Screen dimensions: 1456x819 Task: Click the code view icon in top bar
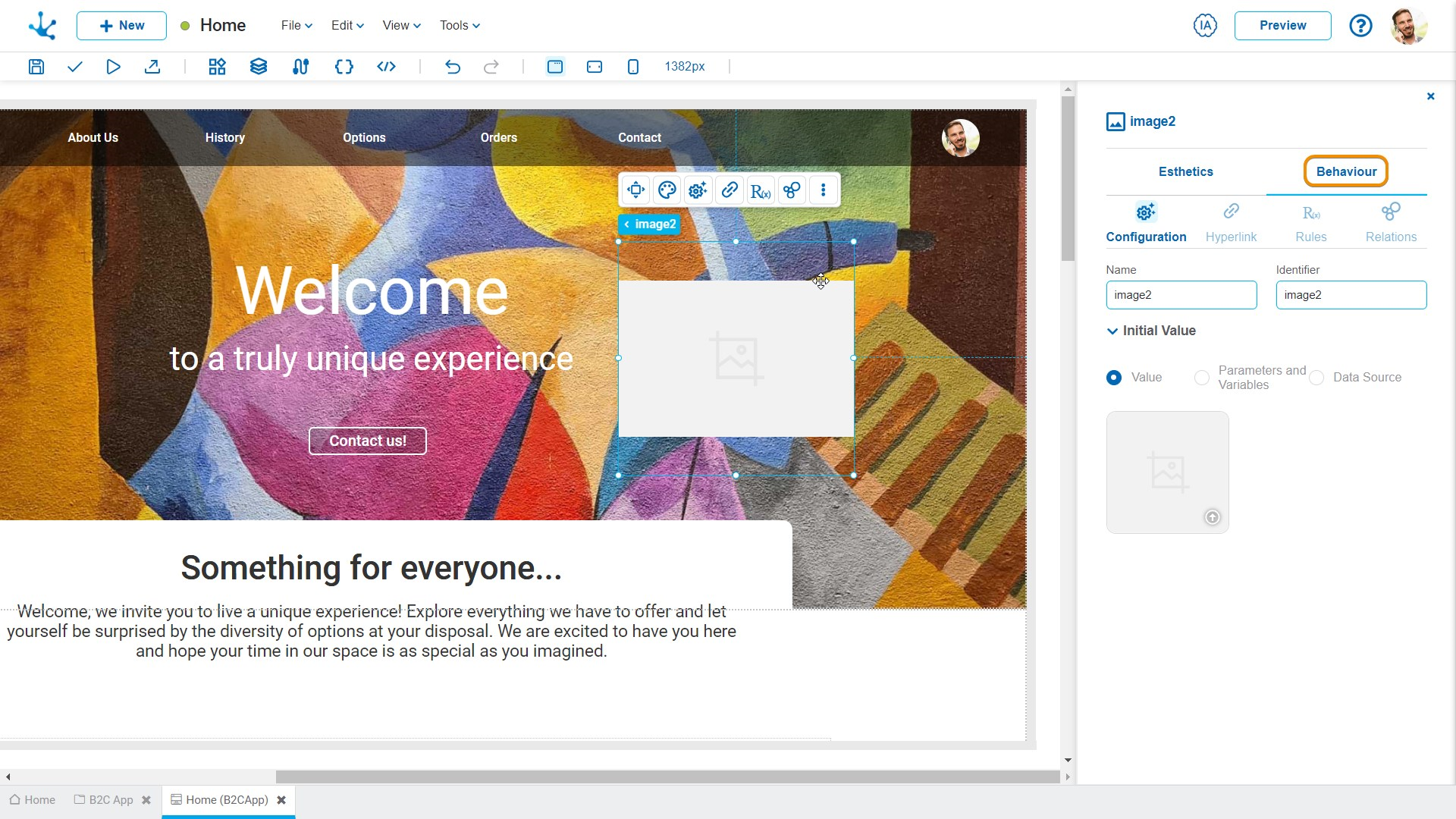click(386, 67)
